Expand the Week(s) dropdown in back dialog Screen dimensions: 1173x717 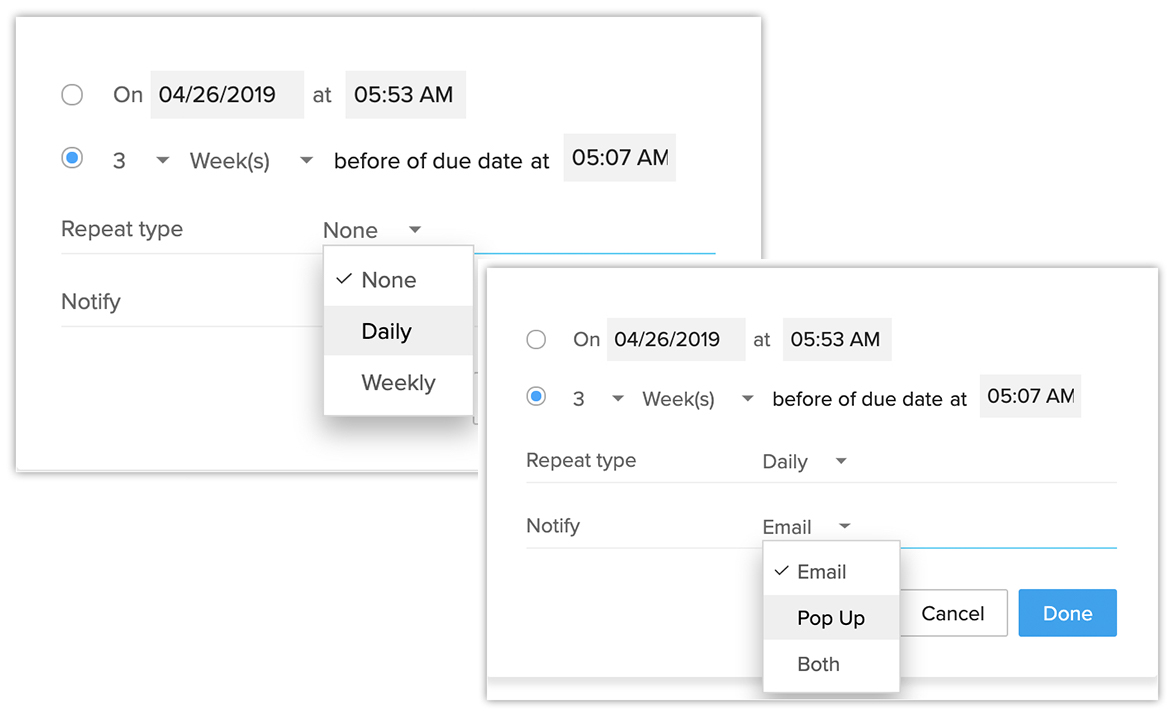[307, 160]
